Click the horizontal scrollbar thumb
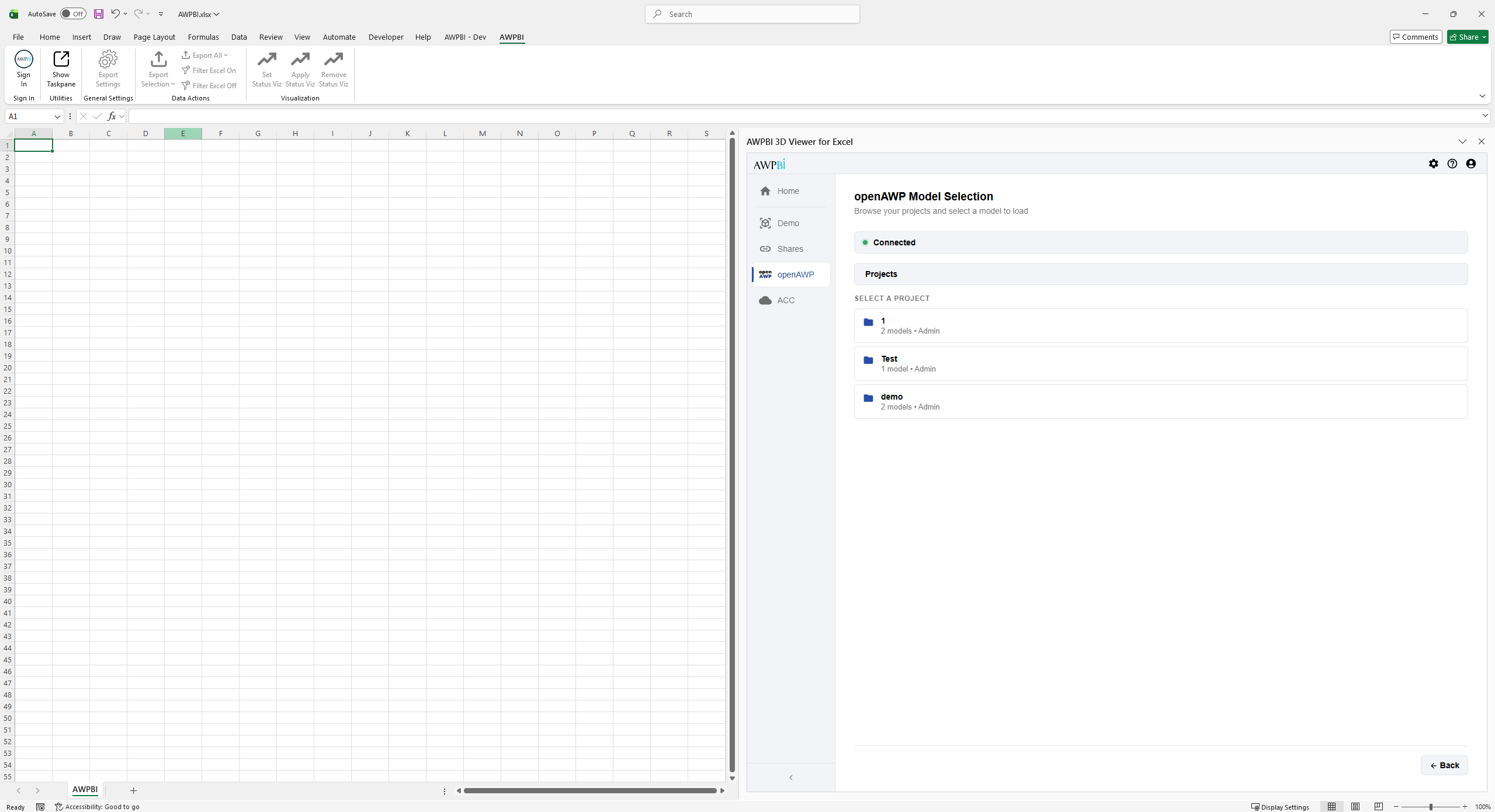 (590, 790)
